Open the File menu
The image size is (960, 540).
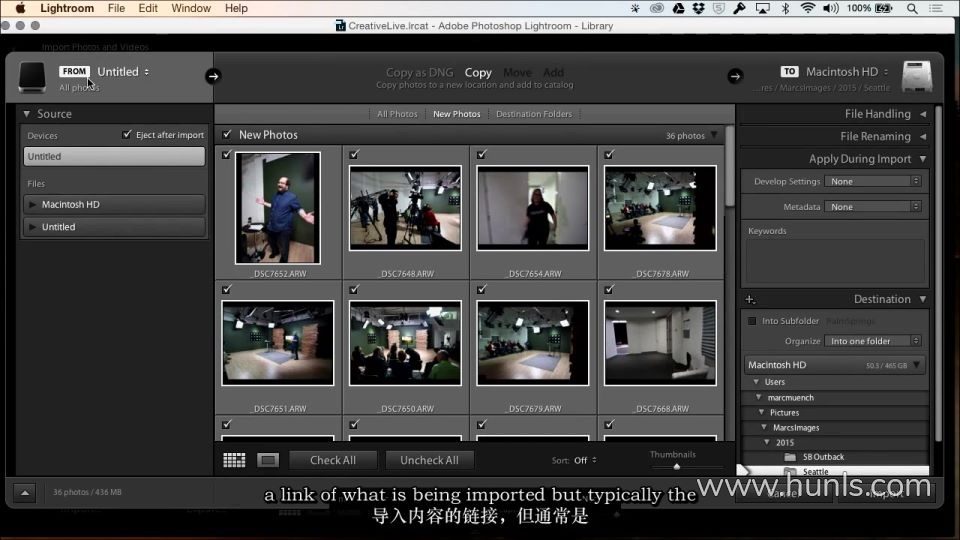(x=116, y=8)
